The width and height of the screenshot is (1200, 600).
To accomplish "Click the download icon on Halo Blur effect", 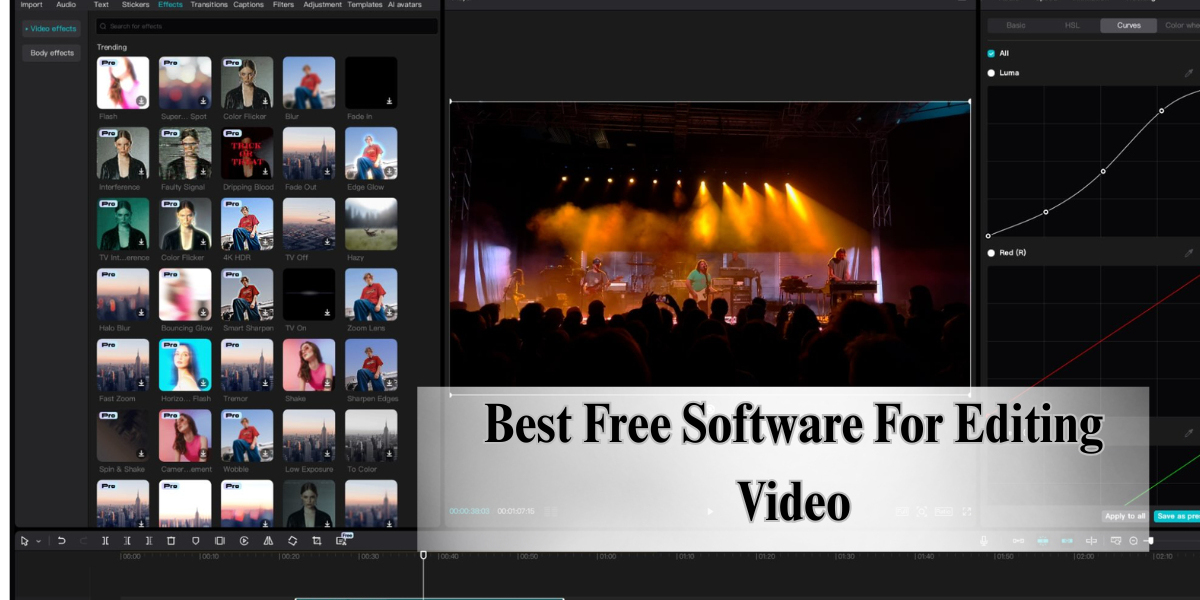I will pyautogui.click(x=141, y=313).
